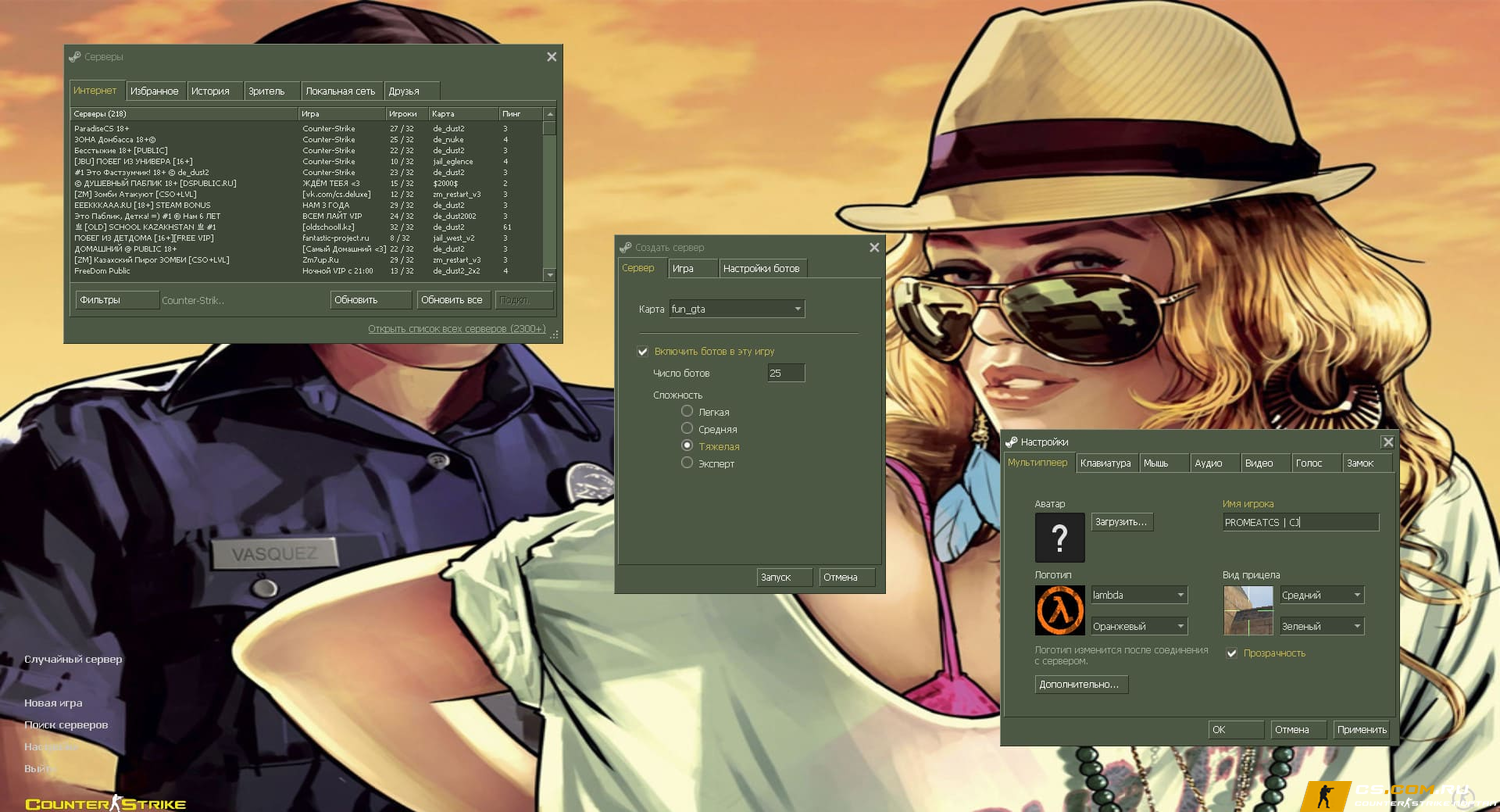Select the server row EEEKKKAAA.RU [18+] STEAM BONUS

coord(307,205)
